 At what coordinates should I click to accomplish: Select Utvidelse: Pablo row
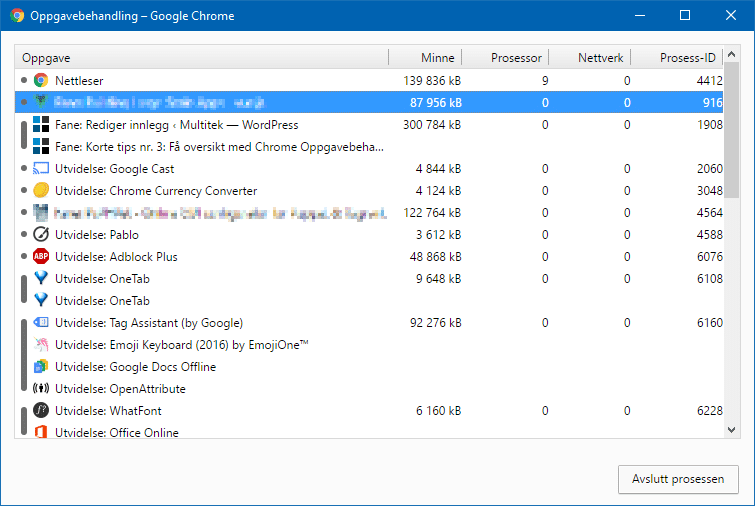coord(369,234)
